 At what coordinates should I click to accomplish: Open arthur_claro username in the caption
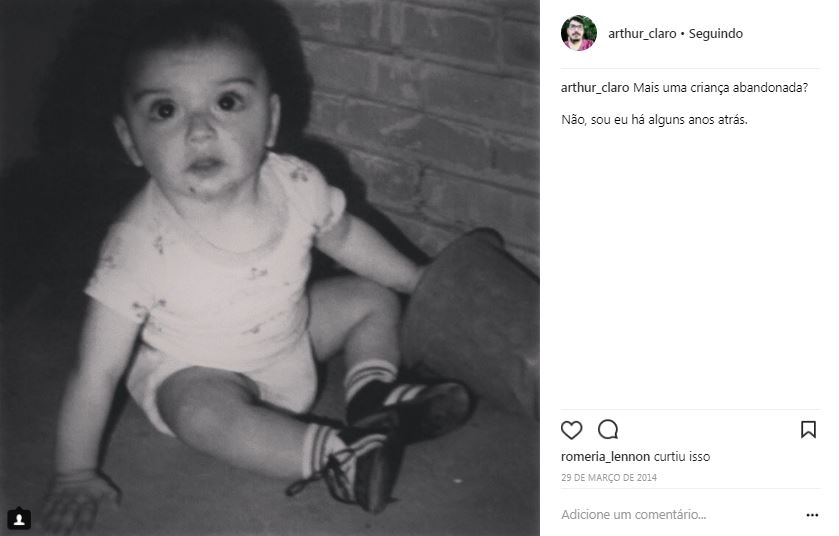(594, 88)
